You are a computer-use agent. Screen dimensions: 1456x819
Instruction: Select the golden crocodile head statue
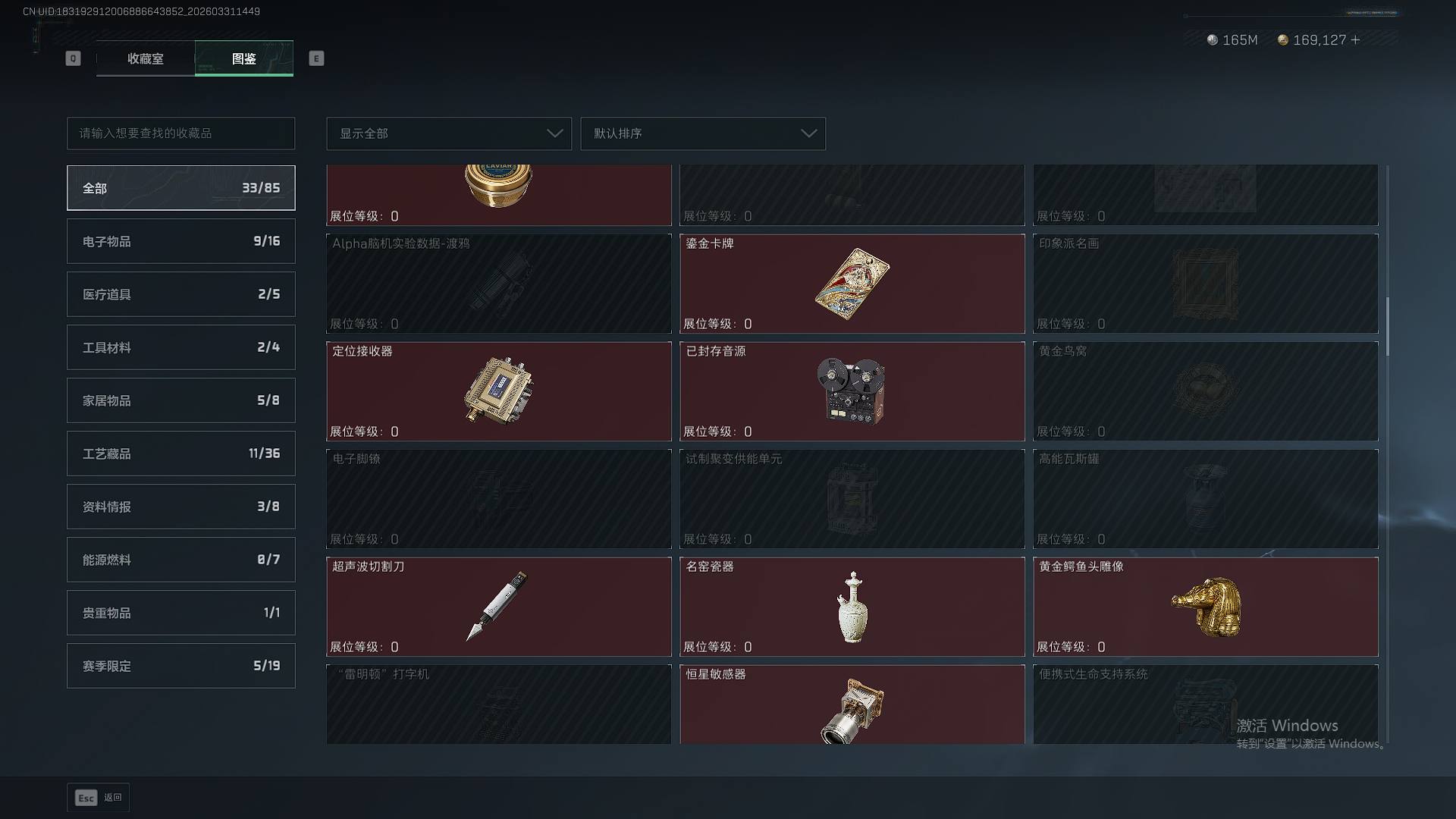click(x=1207, y=607)
